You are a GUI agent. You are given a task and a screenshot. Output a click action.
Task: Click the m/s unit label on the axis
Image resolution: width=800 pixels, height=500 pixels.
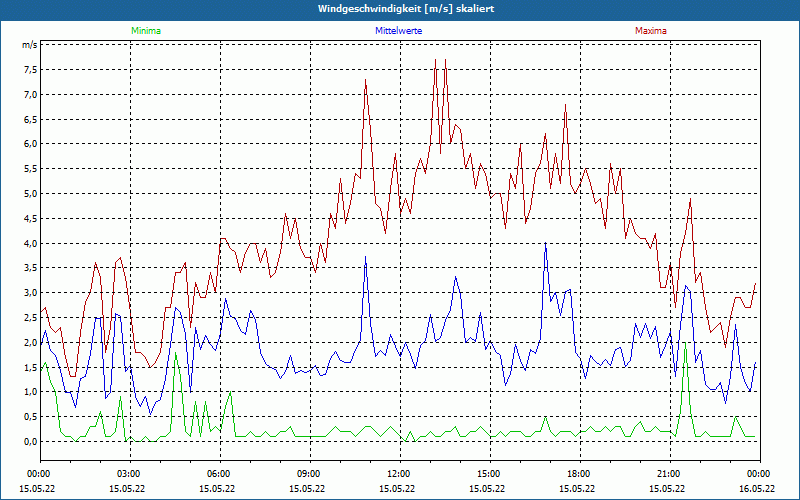(30, 45)
